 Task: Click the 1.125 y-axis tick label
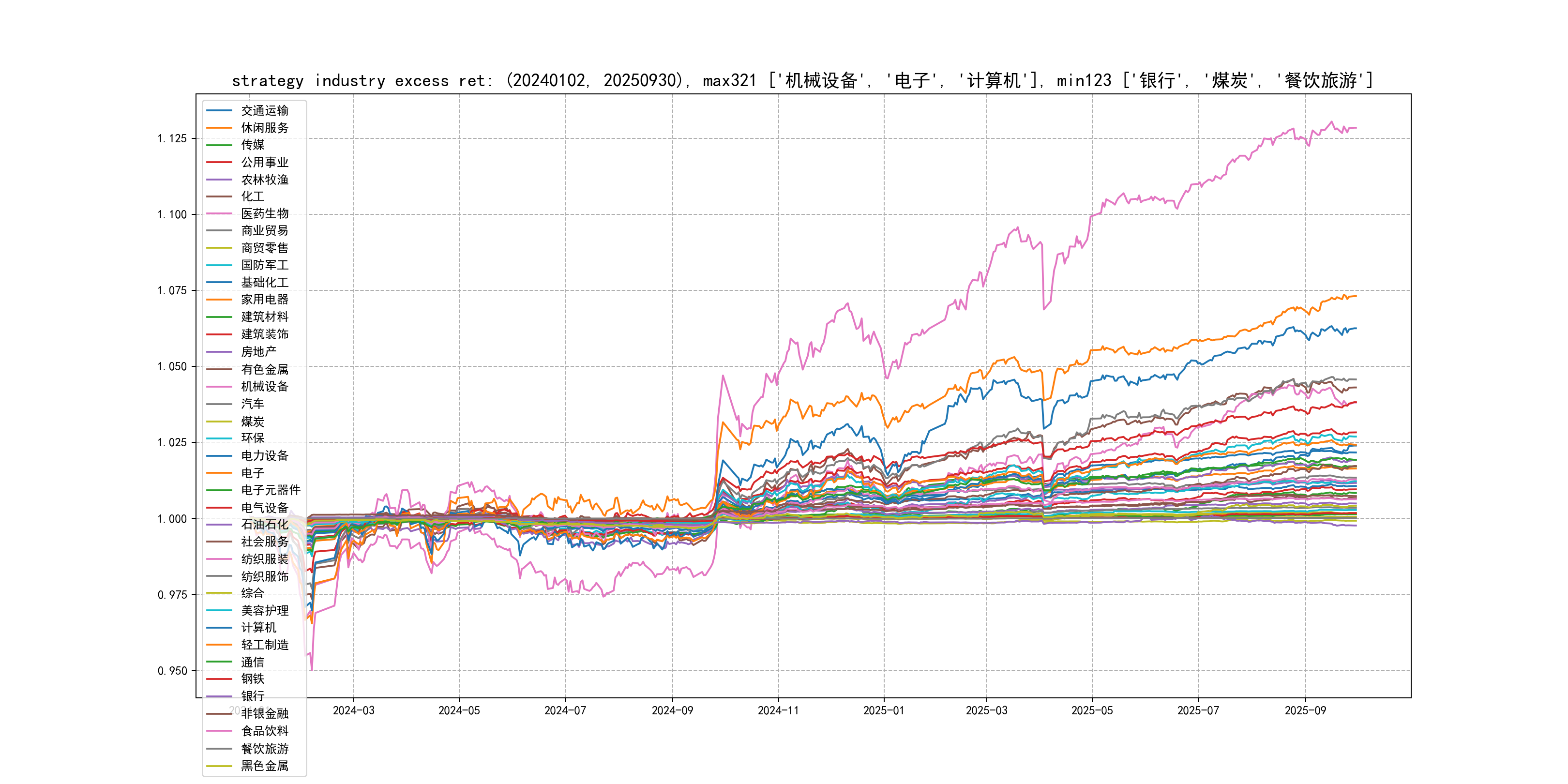[x=172, y=139]
